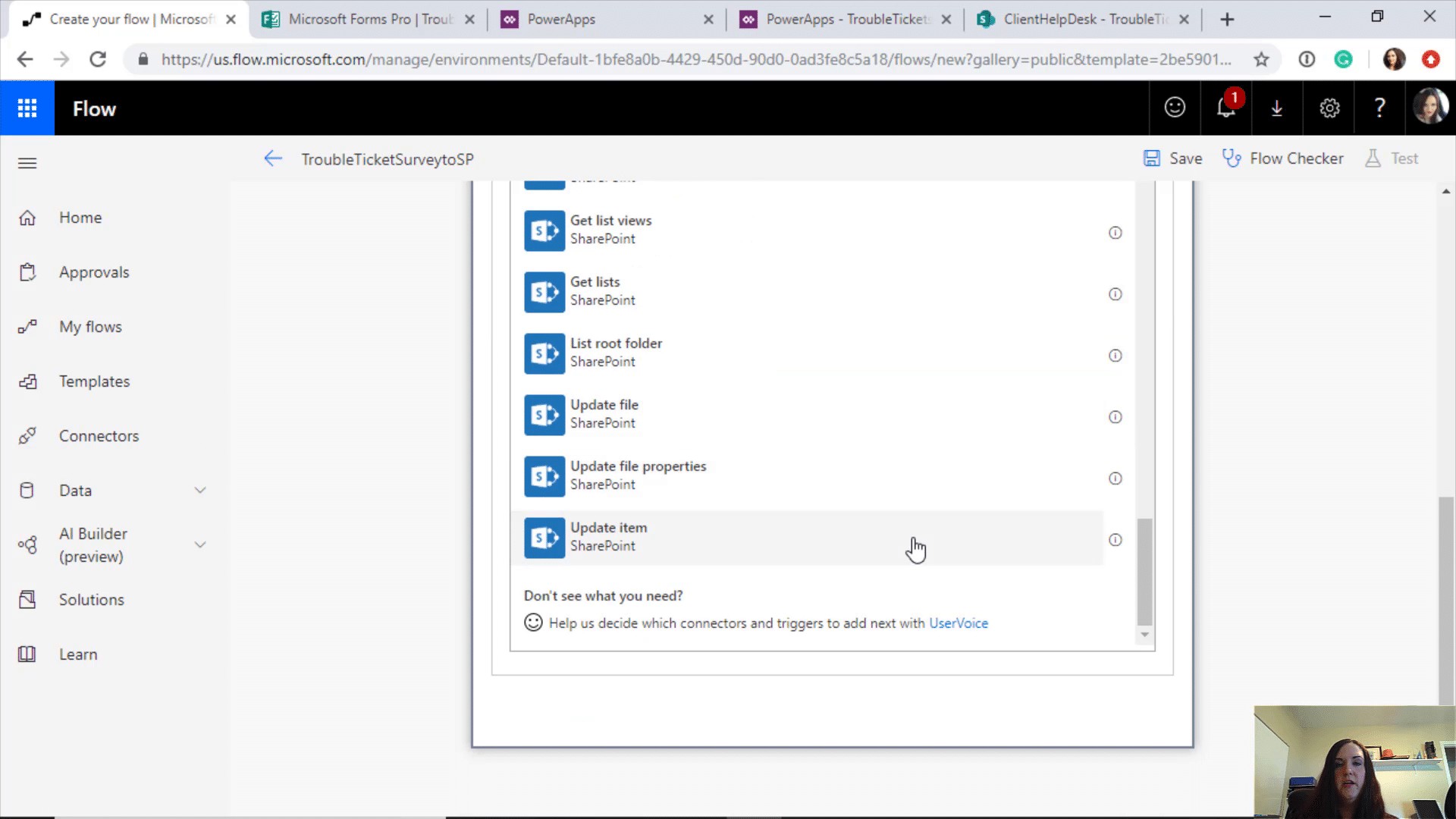Viewport: 1456px width, 819px height.
Task: Select the Update item SharePoint icon
Action: pyautogui.click(x=544, y=538)
